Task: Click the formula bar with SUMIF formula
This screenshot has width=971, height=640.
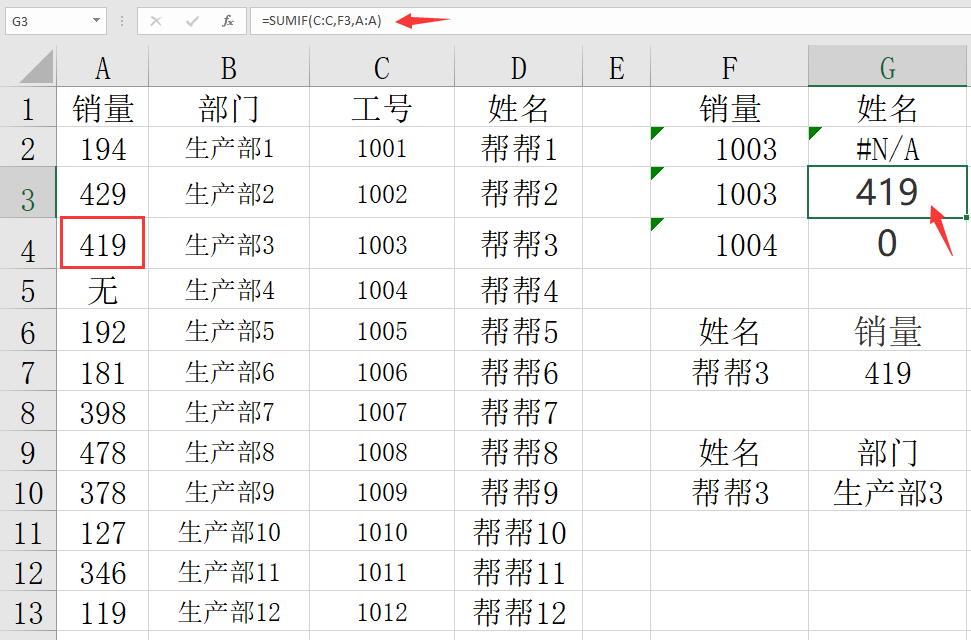Action: tap(610, 21)
